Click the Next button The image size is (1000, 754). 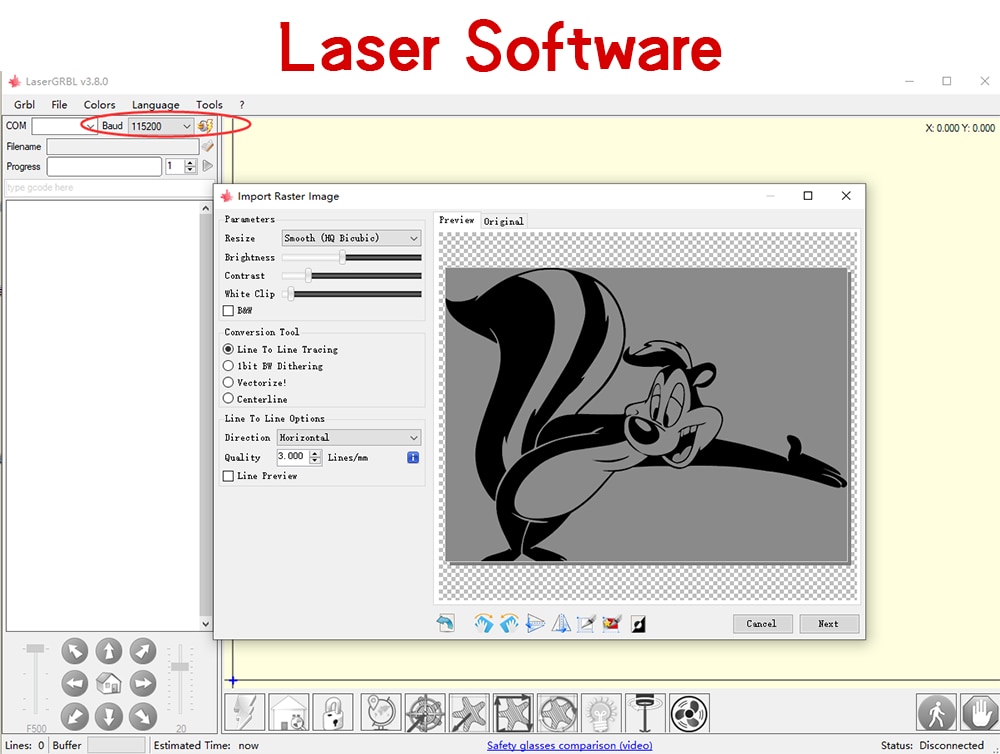tap(828, 623)
